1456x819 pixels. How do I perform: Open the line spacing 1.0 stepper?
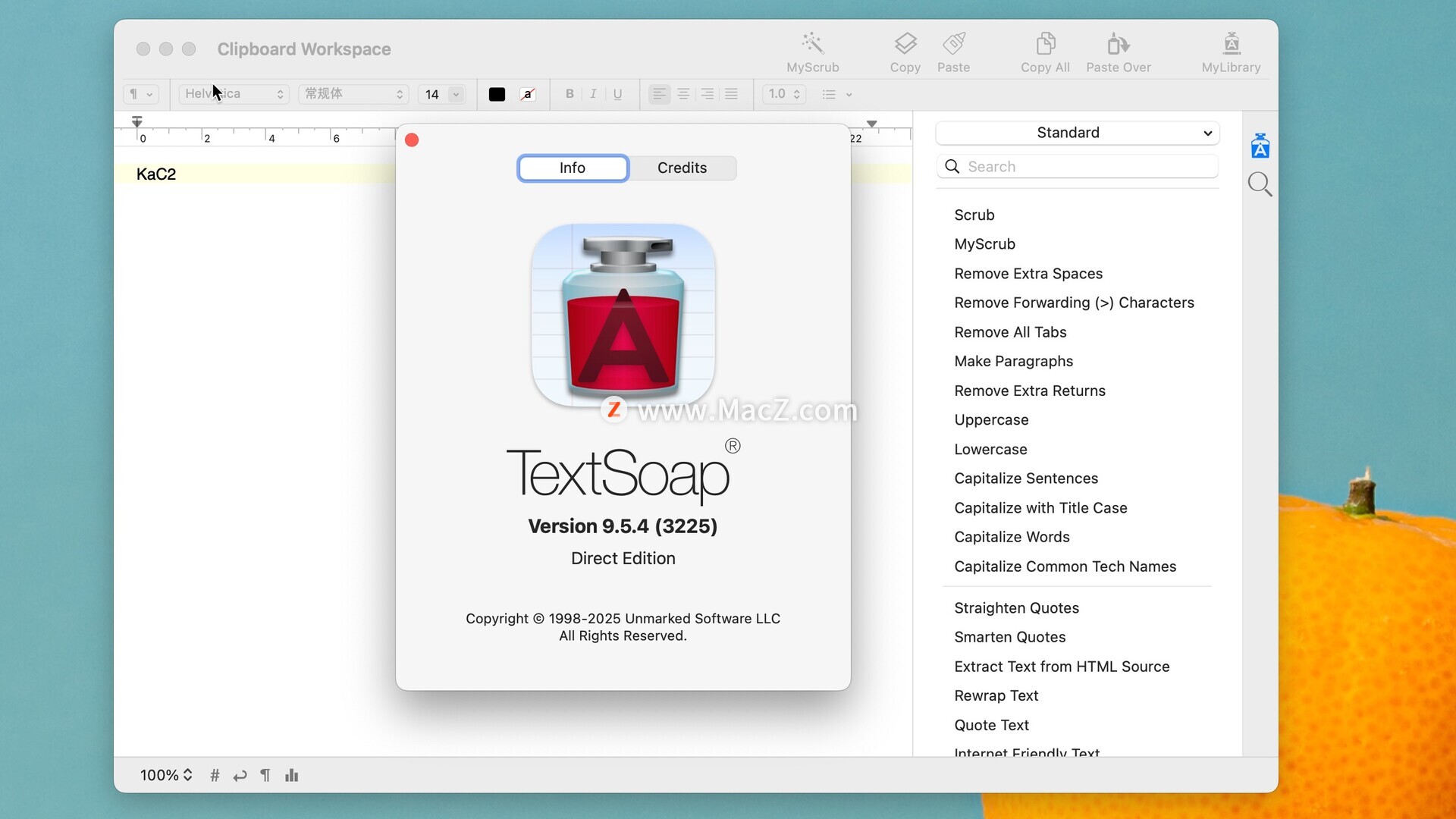[783, 94]
